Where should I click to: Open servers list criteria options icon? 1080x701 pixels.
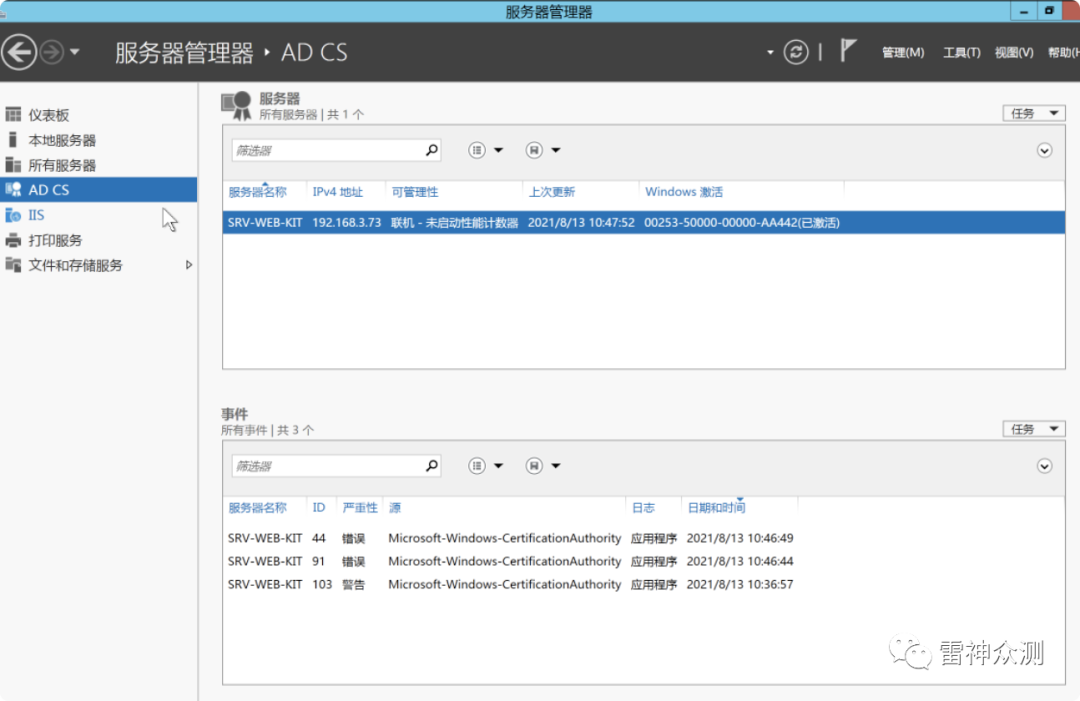477,149
